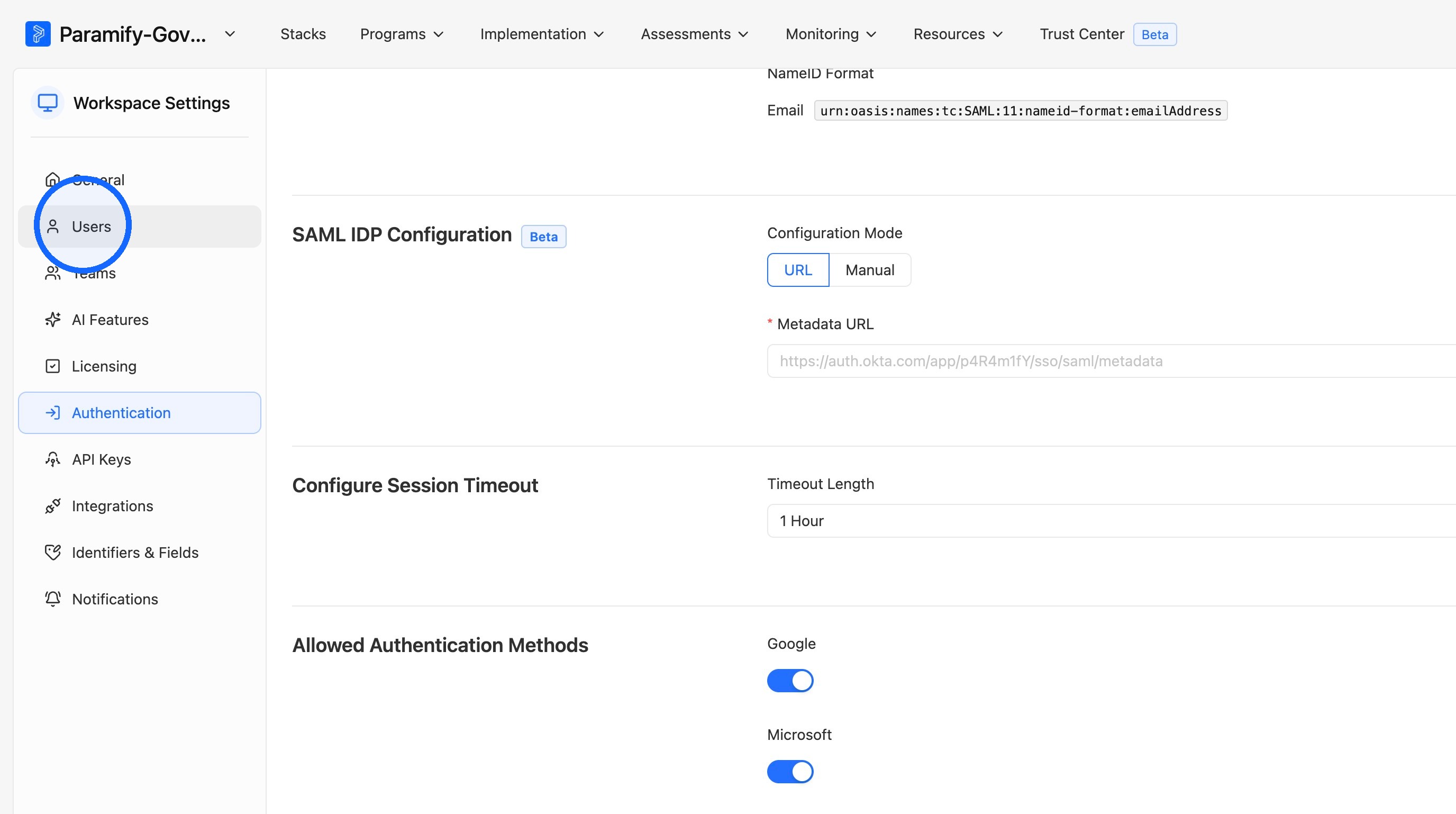The height and width of the screenshot is (814, 1456).
Task: Click the Integrations plug icon
Action: [x=52, y=506]
